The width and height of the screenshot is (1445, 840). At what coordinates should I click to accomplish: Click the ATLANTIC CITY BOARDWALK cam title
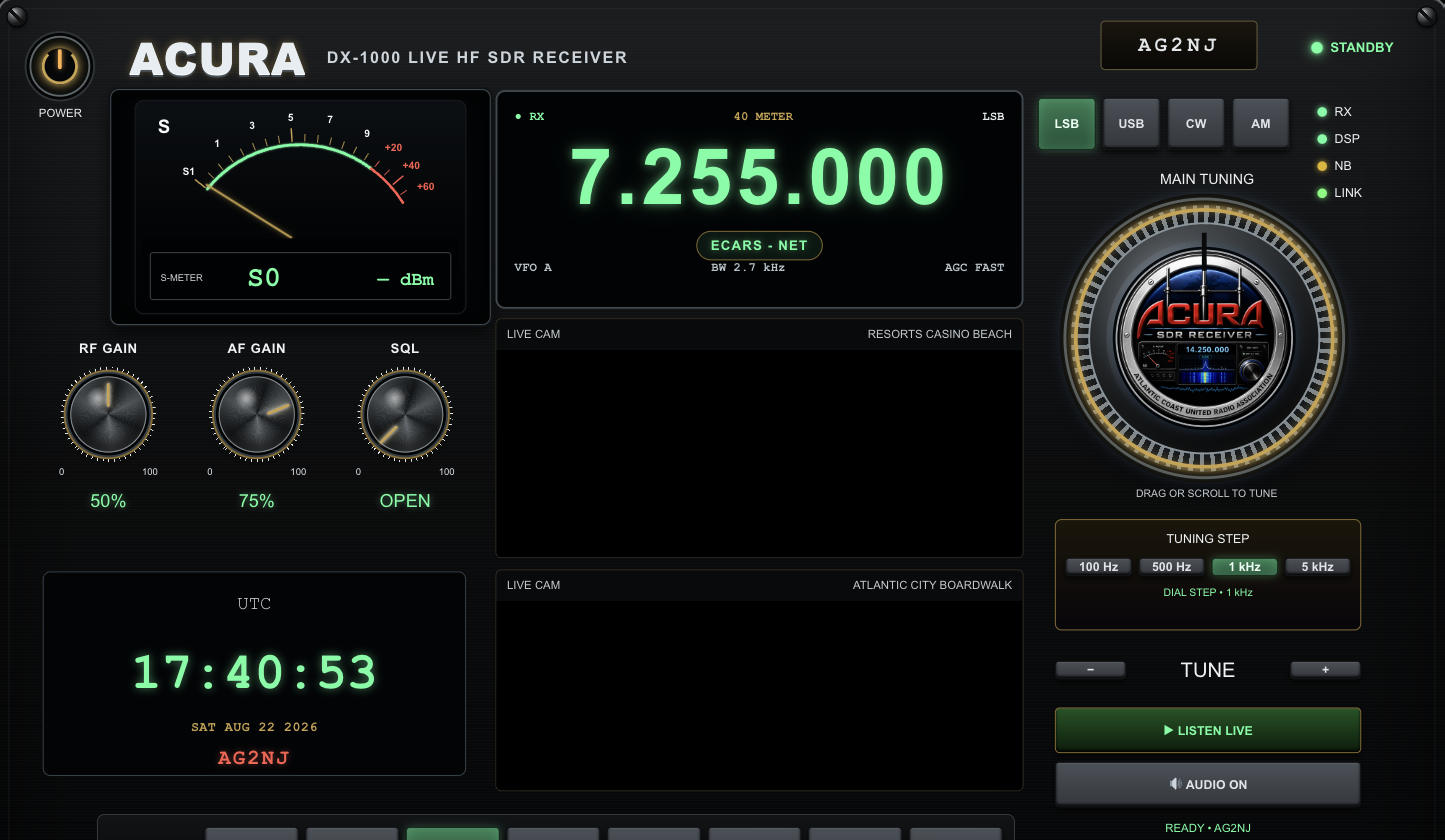pos(932,585)
